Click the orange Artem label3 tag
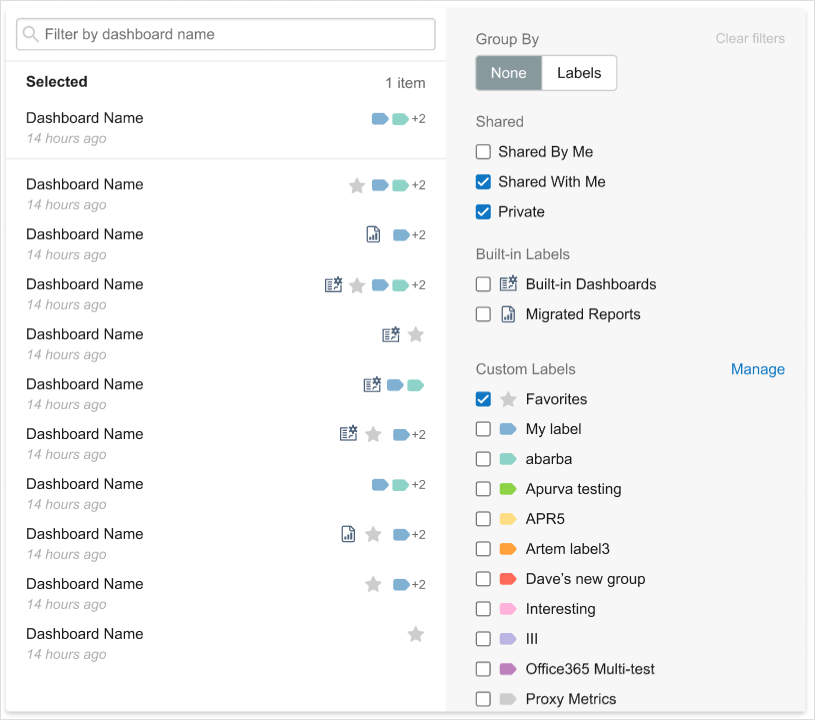This screenshot has height=720, width=815. [508, 549]
